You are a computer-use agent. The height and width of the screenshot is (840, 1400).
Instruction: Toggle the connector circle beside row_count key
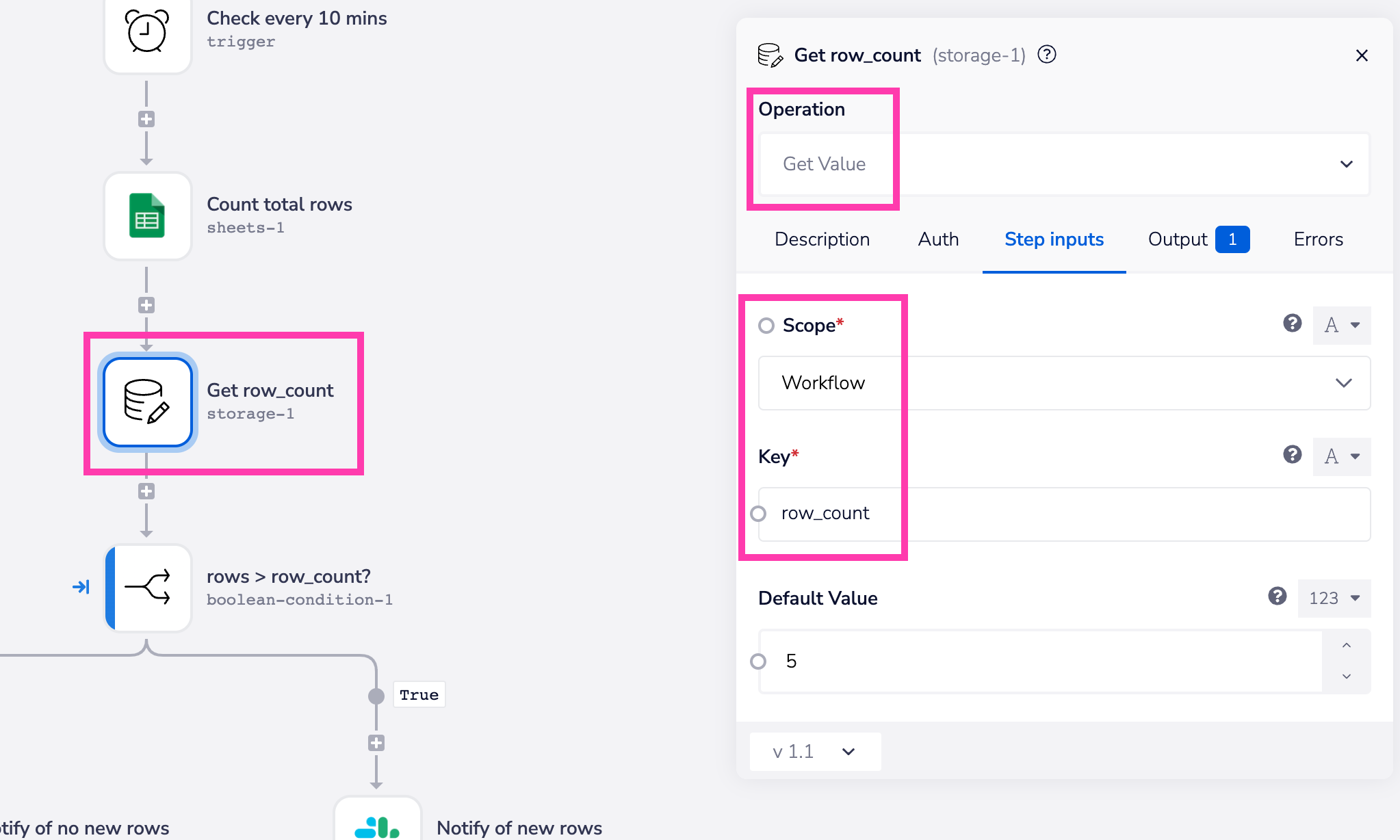click(x=758, y=514)
